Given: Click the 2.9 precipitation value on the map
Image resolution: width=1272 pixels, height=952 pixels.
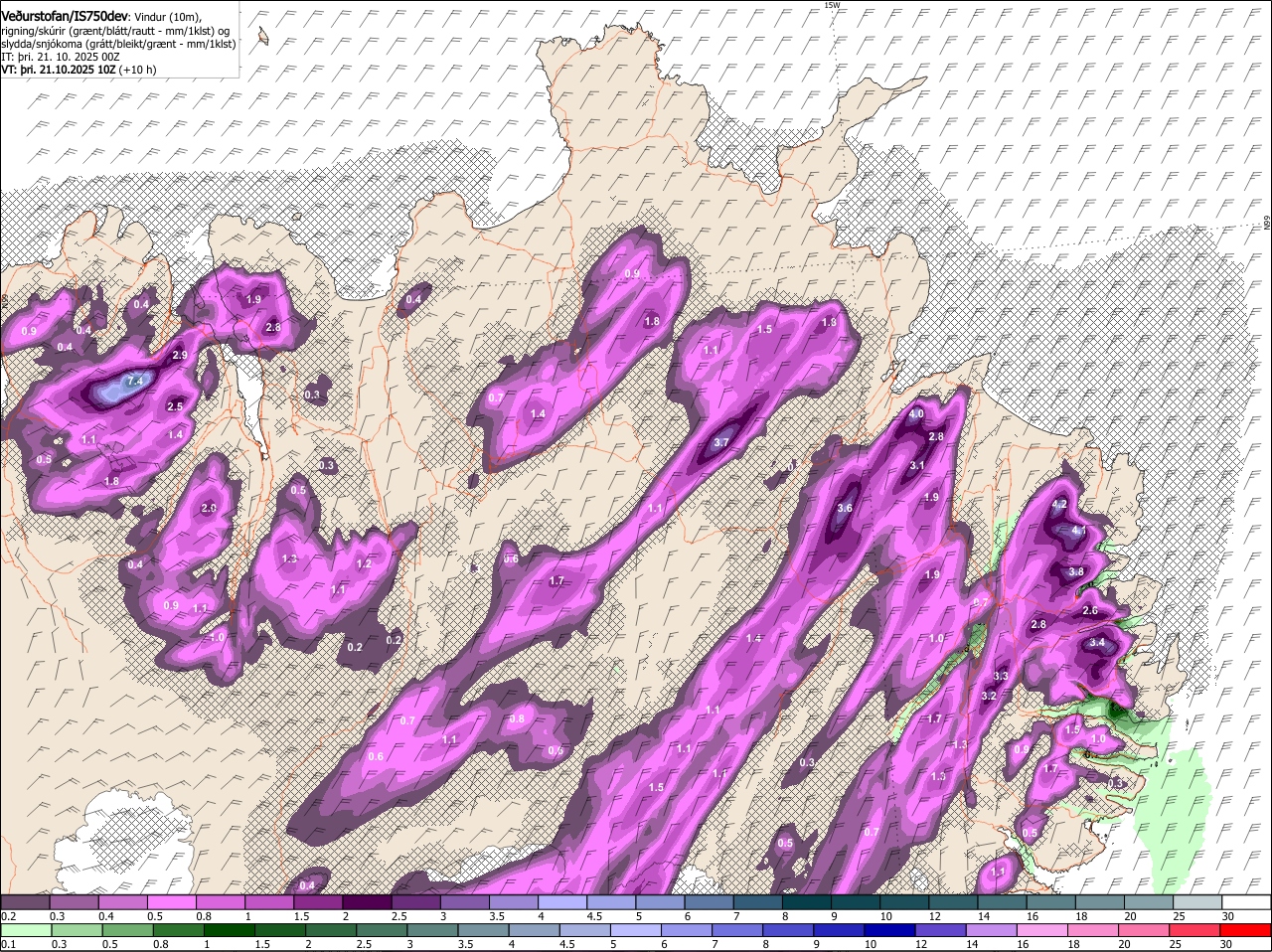Looking at the screenshot, I should 180,355.
